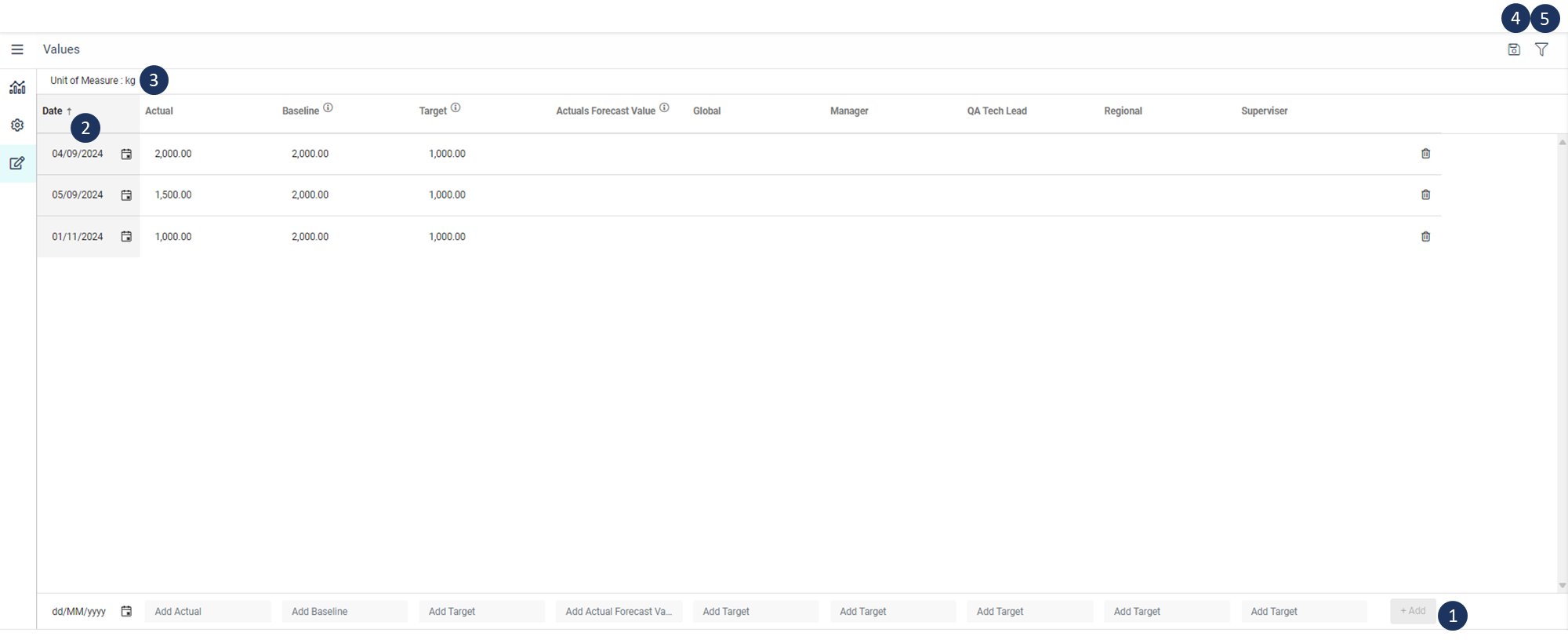Click the Global column header
Viewport: 1568px width, 640px height.
[706, 111]
